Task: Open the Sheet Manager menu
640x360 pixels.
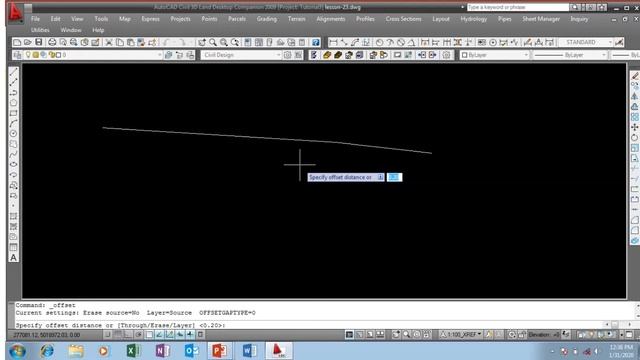Action: coord(541,19)
